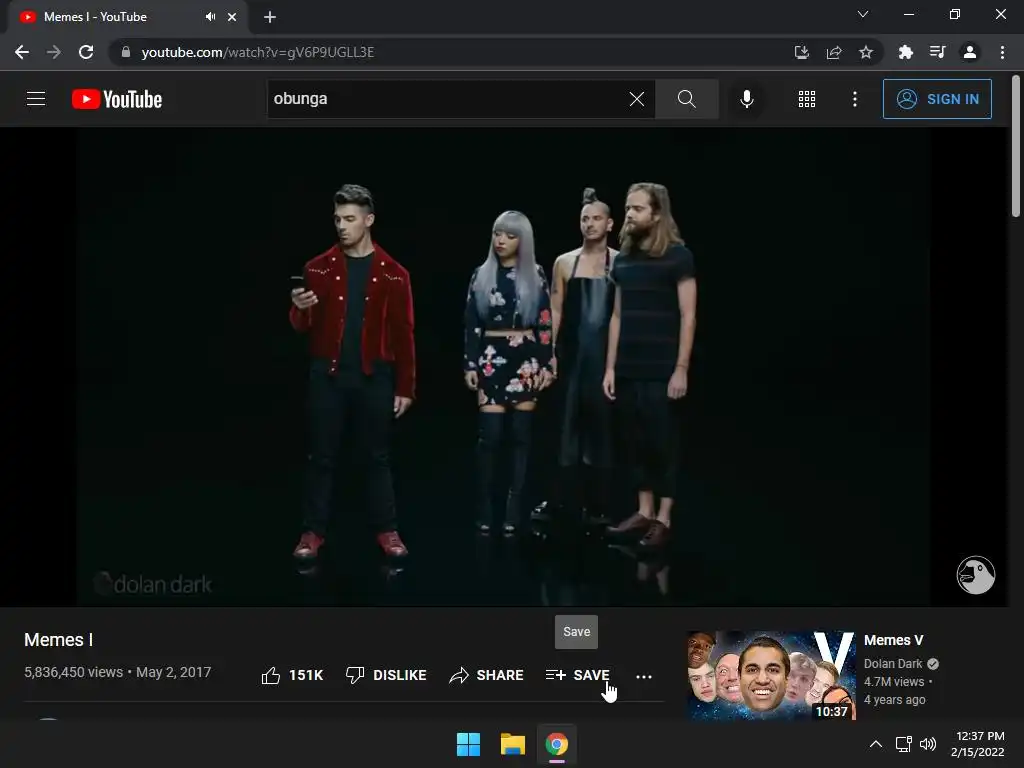Go to the YouTube home logo

(117, 99)
